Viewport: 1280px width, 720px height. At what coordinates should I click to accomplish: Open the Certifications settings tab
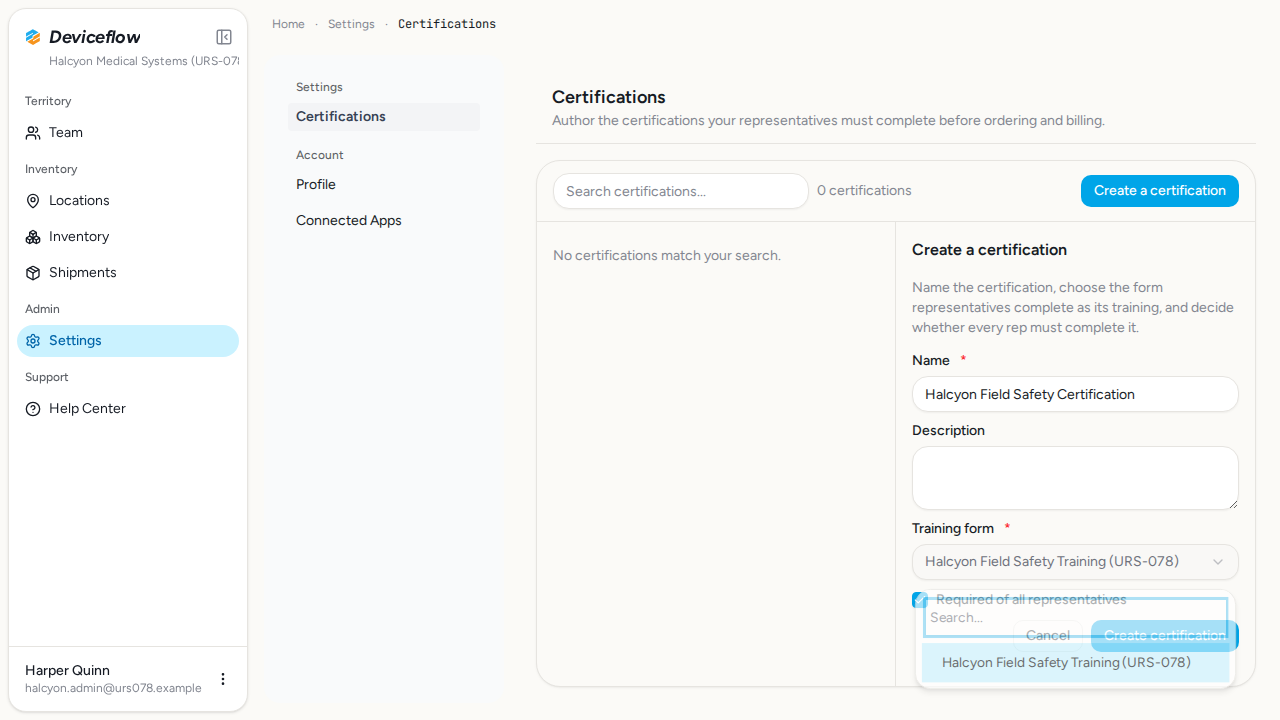pos(384,117)
